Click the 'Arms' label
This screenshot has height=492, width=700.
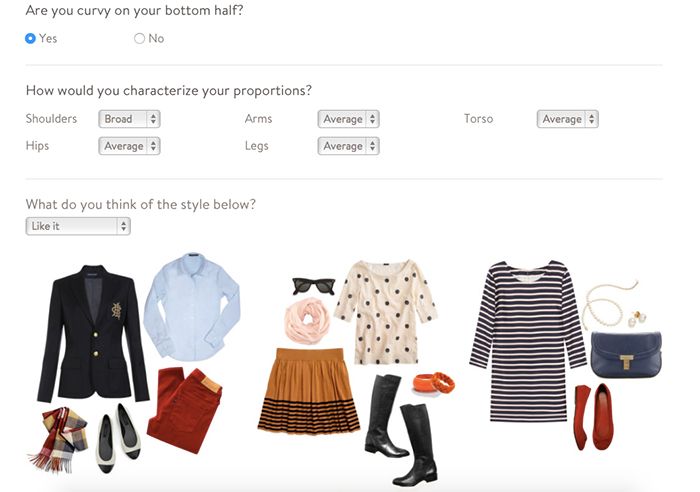coord(258,119)
